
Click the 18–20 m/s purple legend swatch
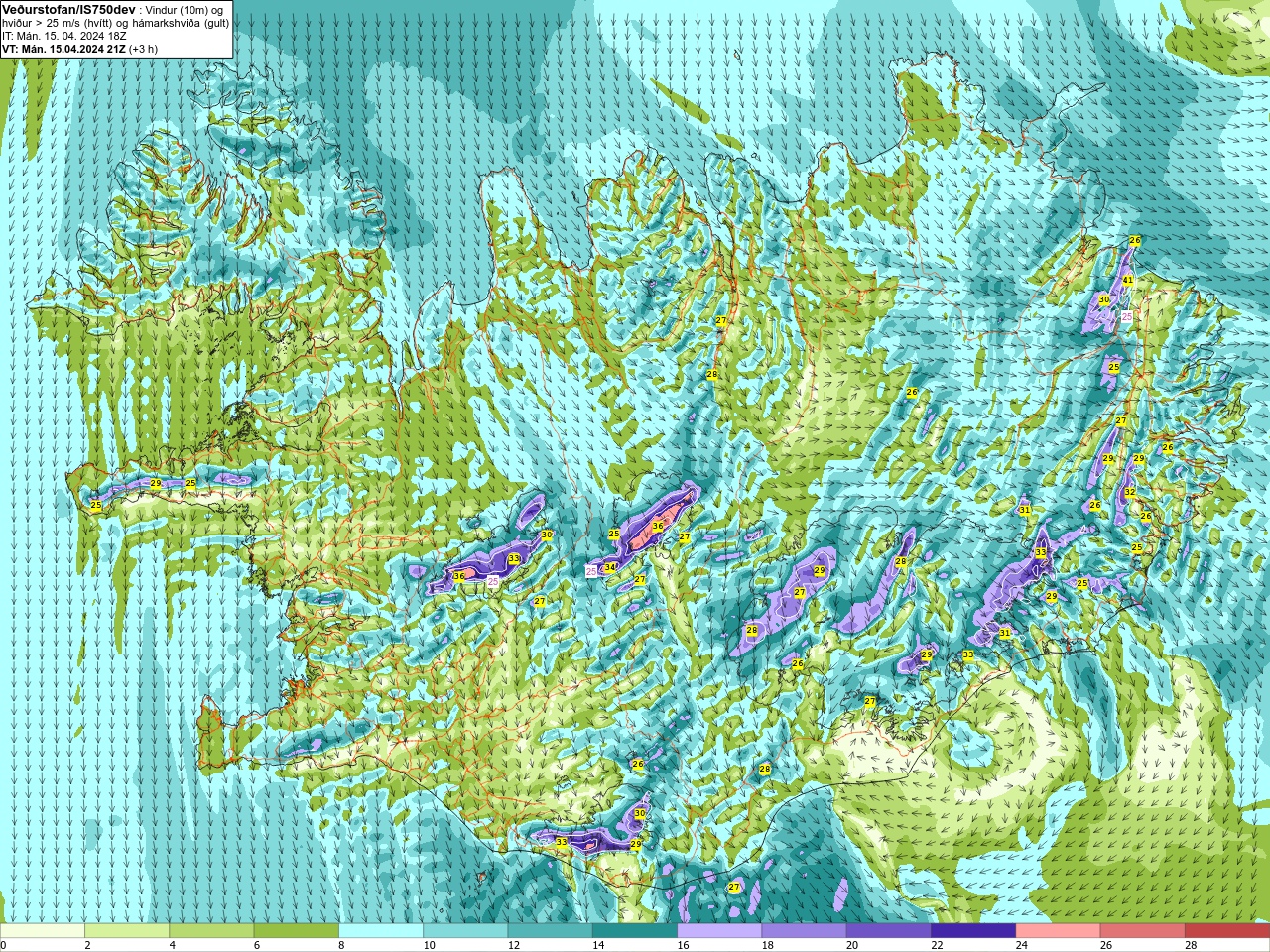804,930
